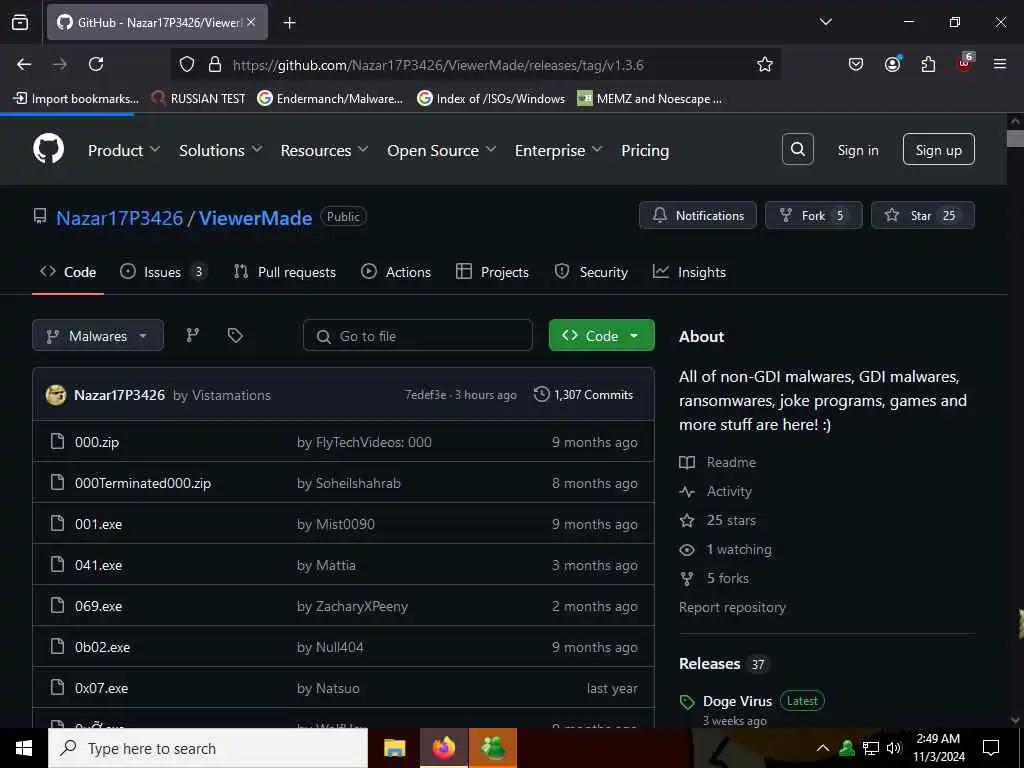The height and width of the screenshot is (768, 1024).
Task: Open the Pricing page
Action: pos(645,150)
